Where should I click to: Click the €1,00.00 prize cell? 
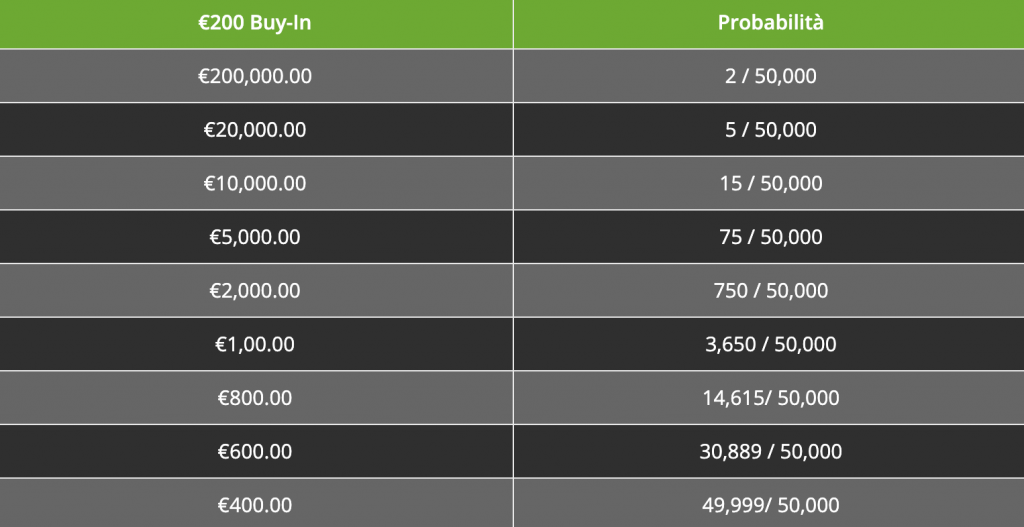pos(255,344)
